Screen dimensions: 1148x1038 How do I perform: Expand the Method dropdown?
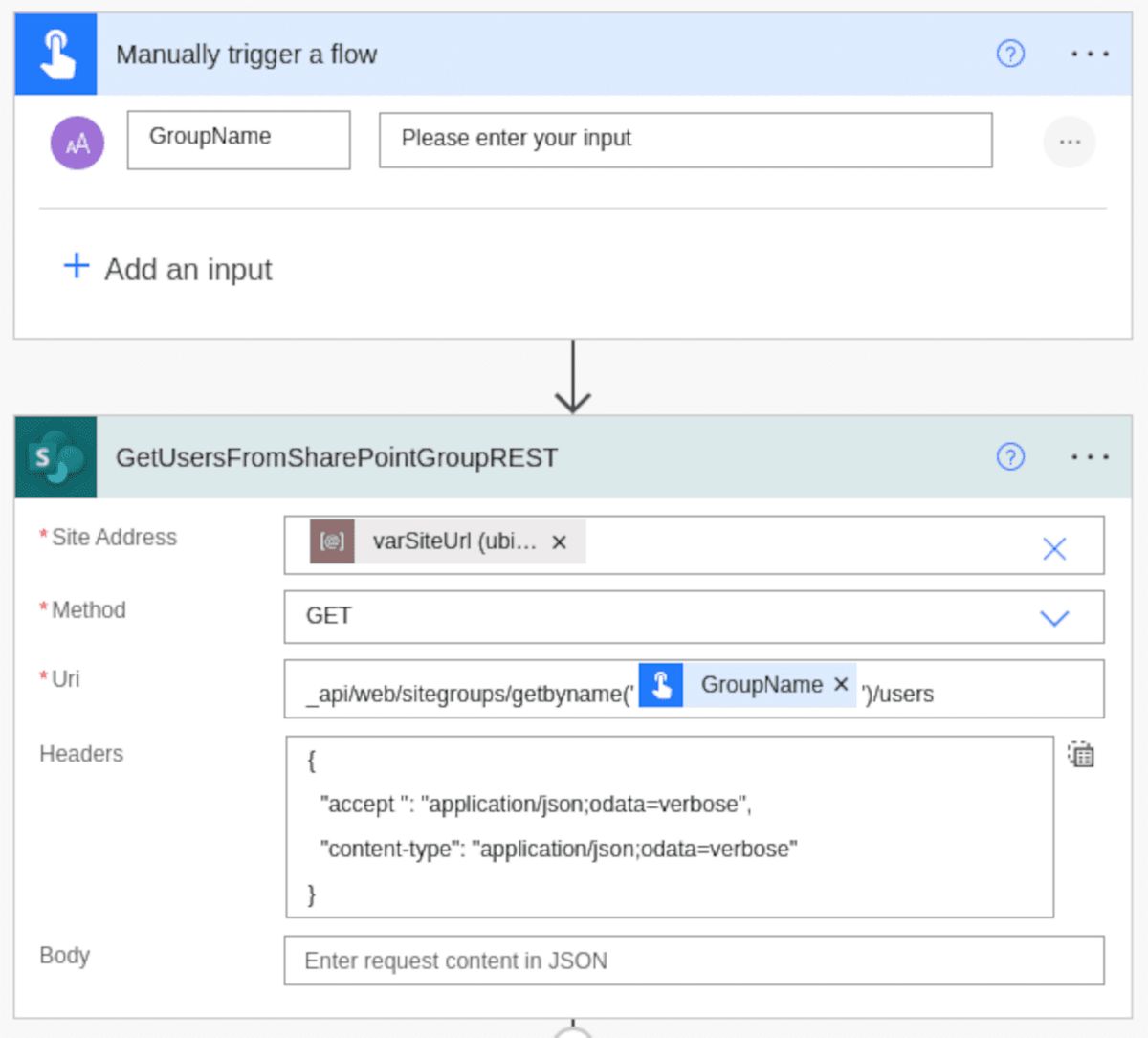pyautogui.click(x=1054, y=618)
